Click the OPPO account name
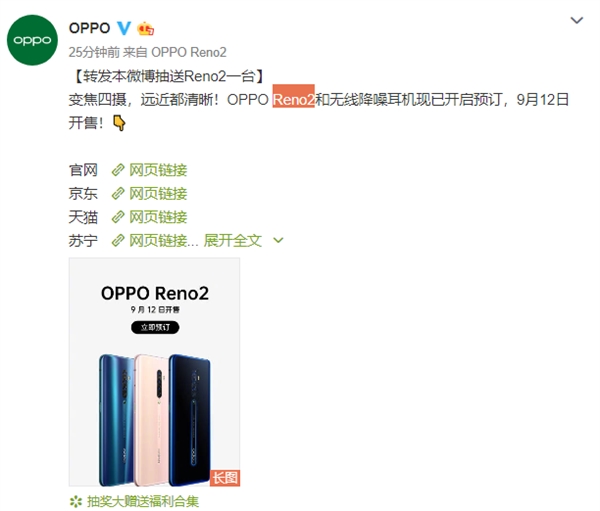 tap(90, 28)
